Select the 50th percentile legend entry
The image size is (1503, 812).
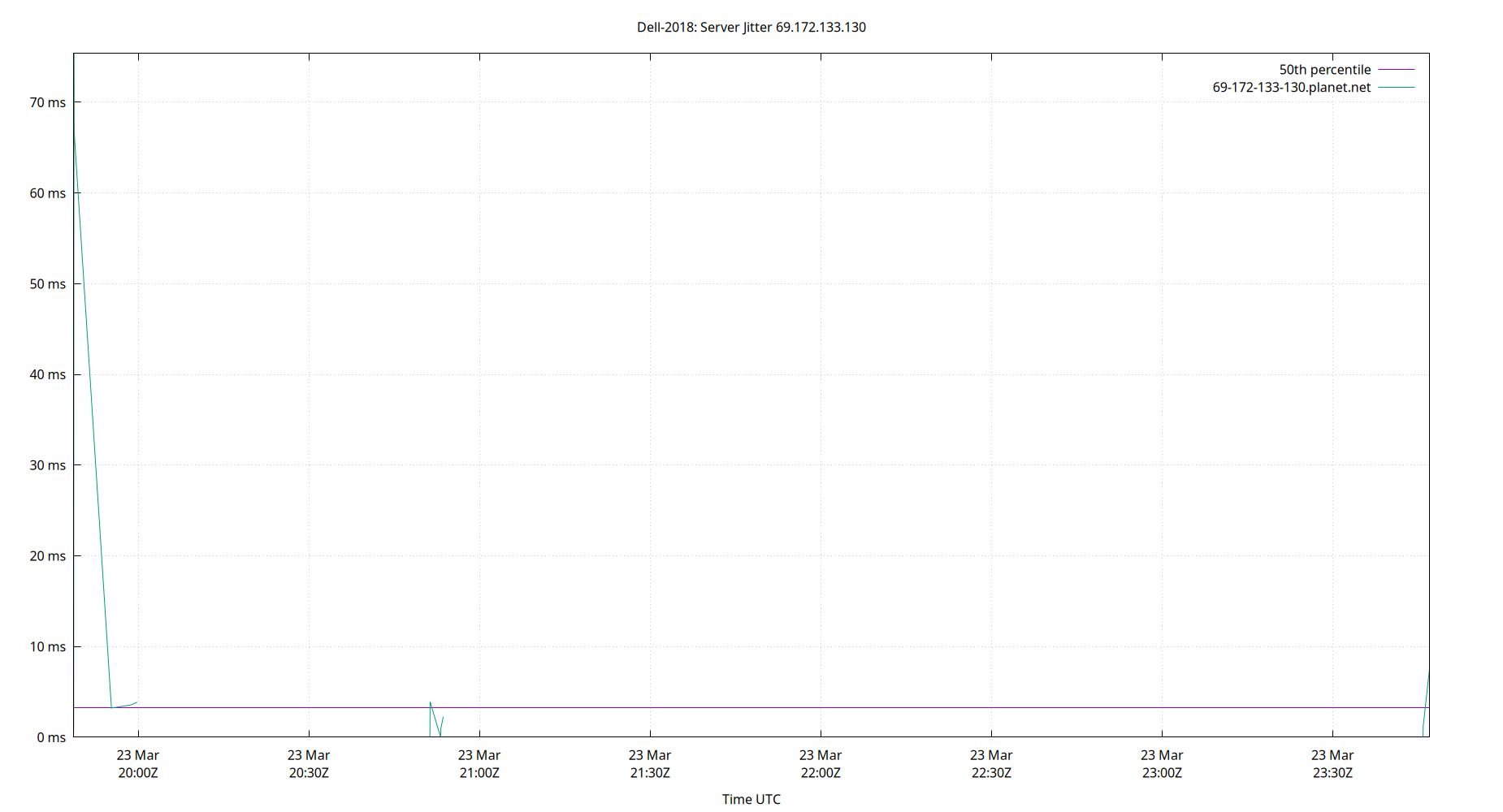coord(1325,69)
